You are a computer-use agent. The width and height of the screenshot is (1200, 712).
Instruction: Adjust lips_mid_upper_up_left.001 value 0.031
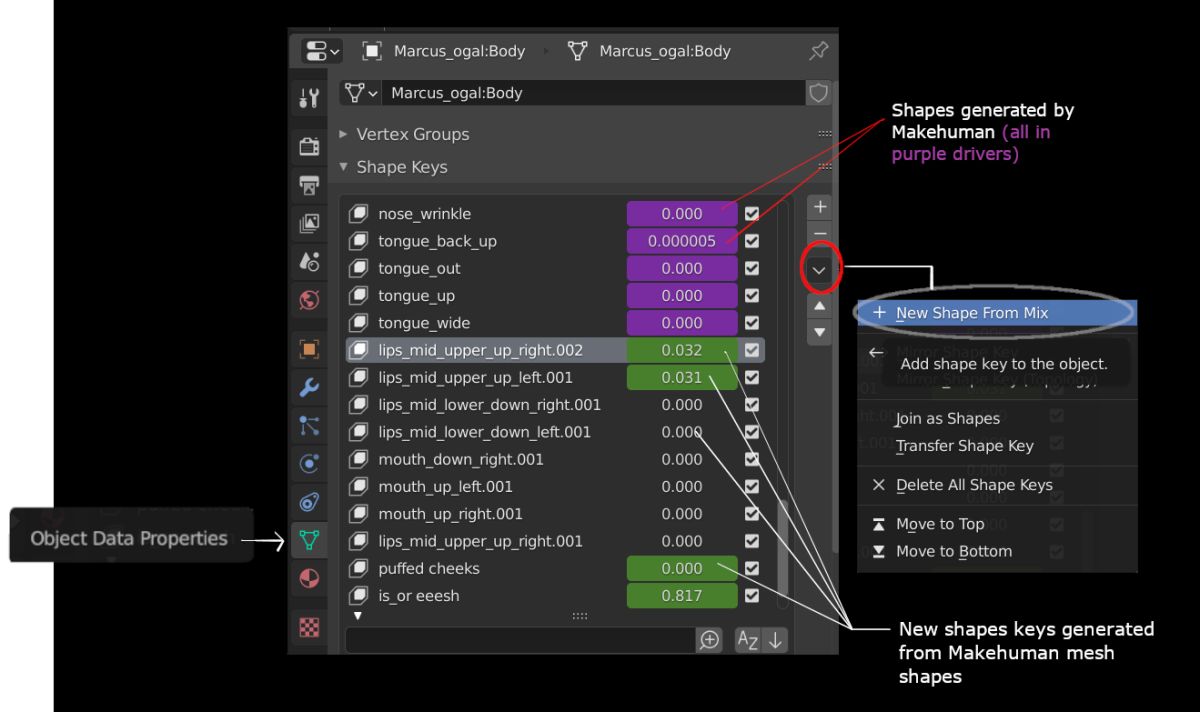(x=682, y=377)
